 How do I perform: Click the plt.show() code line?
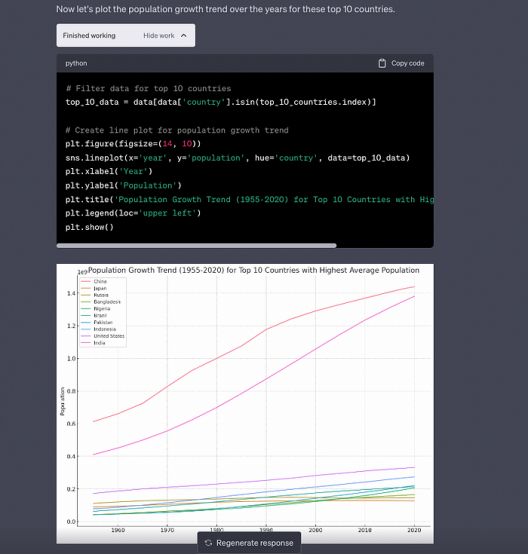pyautogui.click(x=90, y=227)
